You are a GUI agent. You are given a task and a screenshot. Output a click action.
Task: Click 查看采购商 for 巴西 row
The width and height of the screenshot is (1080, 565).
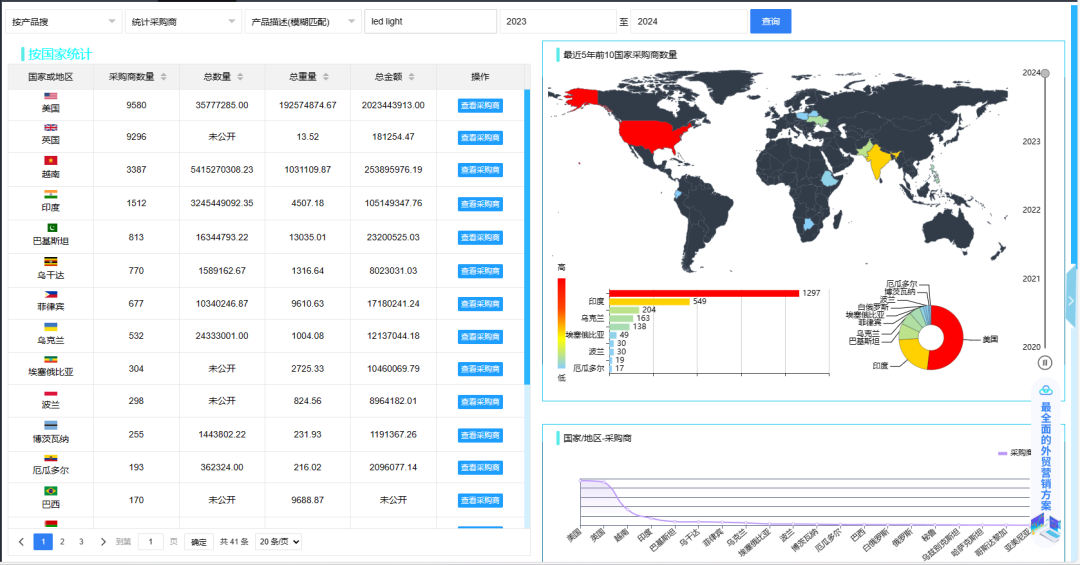click(480, 500)
